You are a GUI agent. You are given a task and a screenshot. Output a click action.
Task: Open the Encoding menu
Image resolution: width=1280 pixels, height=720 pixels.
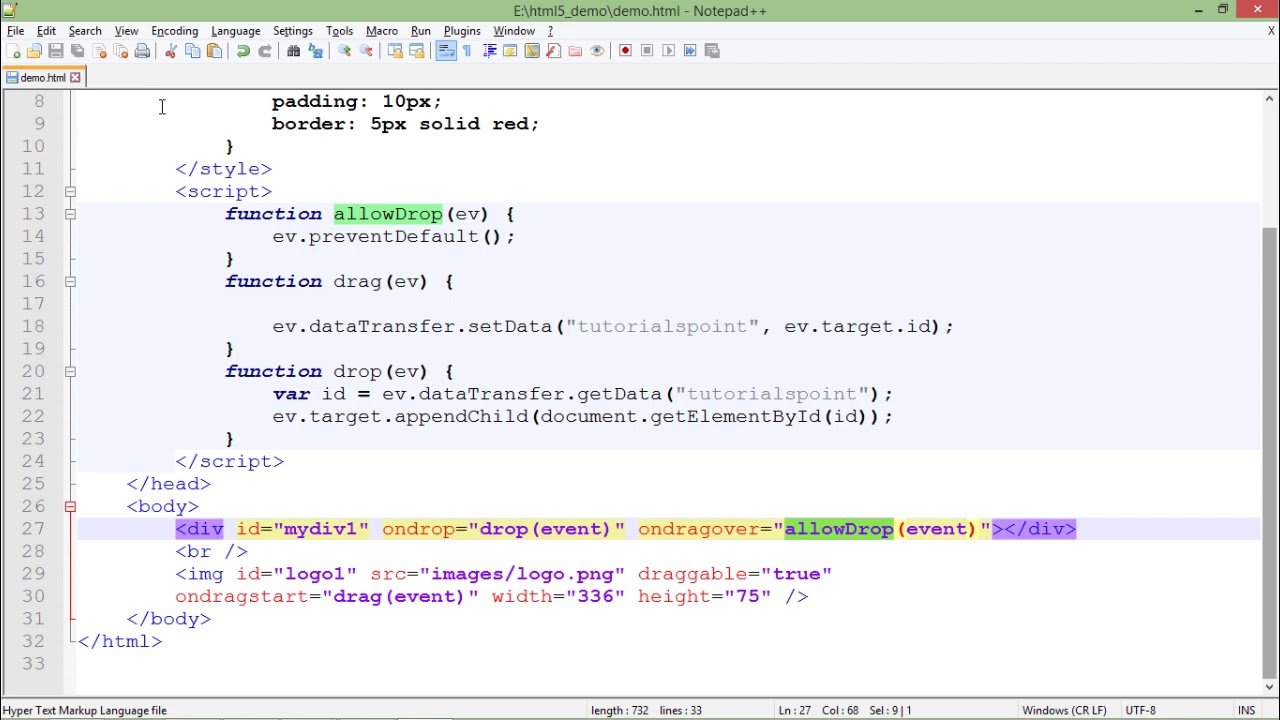174,31
